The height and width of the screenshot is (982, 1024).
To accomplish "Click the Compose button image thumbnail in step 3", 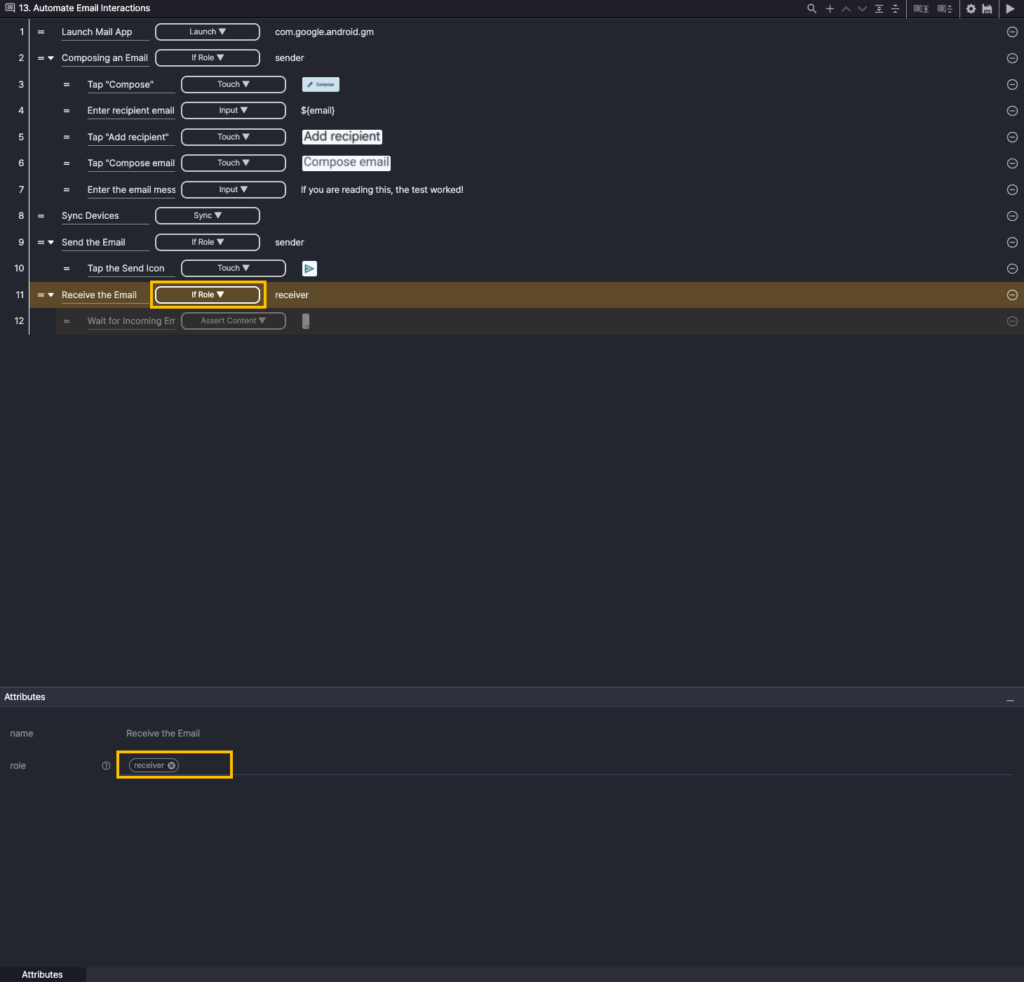I will pos(321,85).
